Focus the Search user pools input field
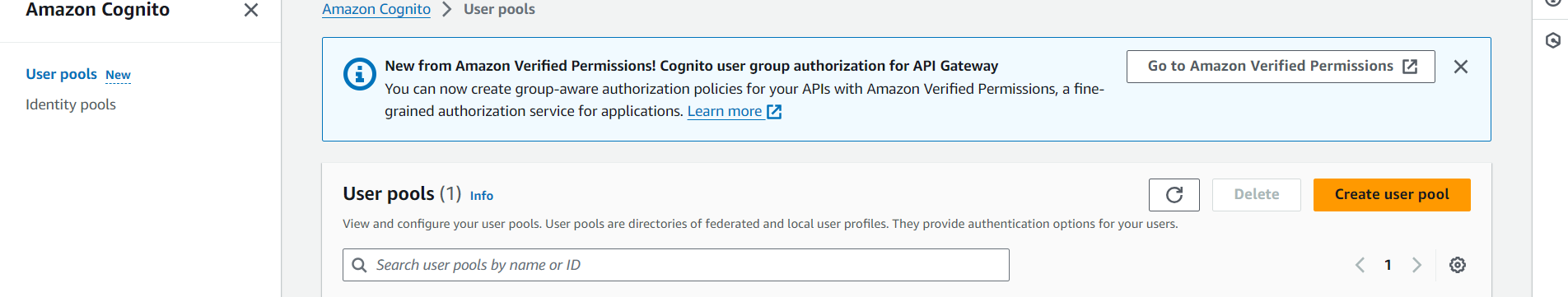 coord(676,265)
